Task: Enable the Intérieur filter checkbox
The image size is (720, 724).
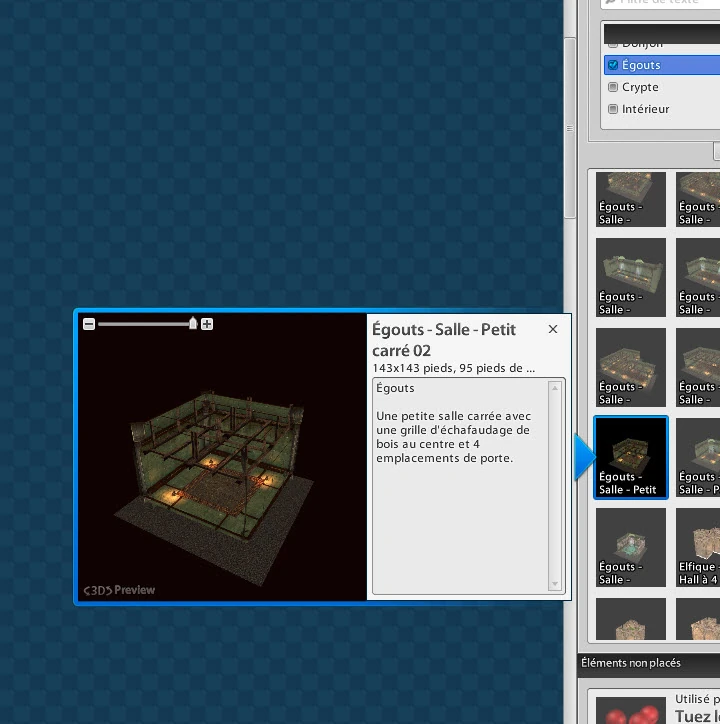Action: pyautogui.click(x=613, y=109)
